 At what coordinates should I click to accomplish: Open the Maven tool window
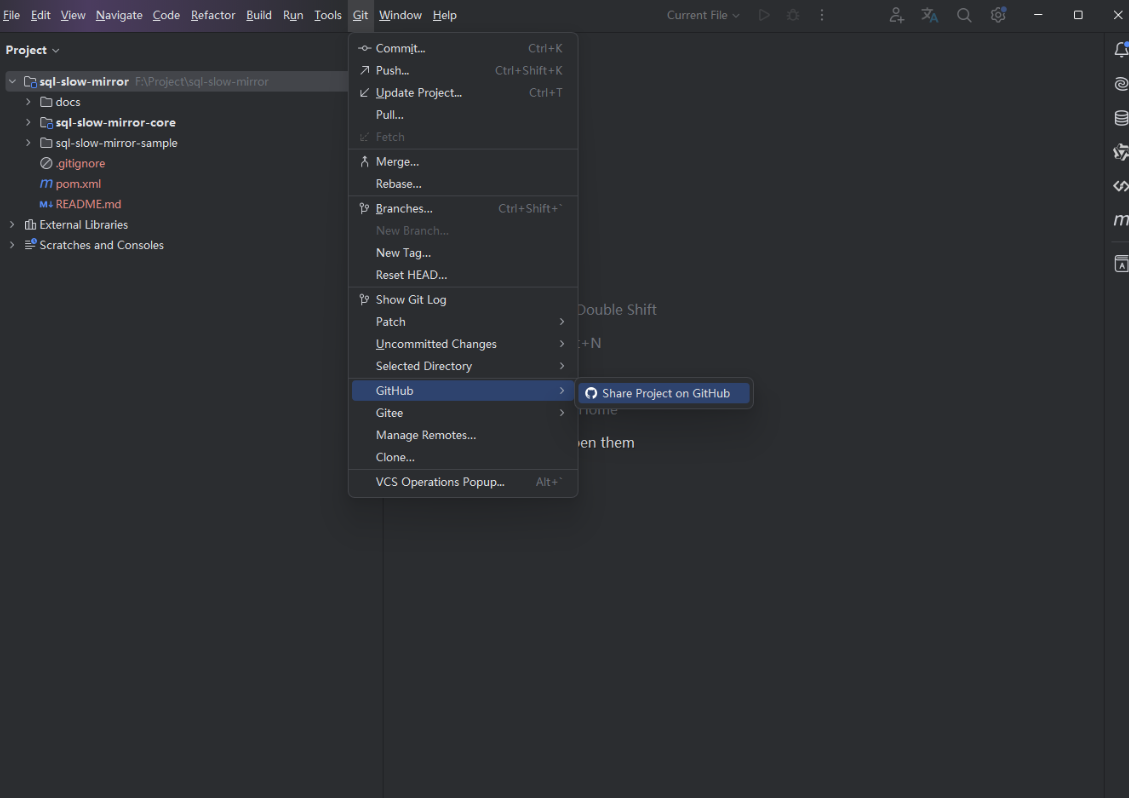[1119, 221]
